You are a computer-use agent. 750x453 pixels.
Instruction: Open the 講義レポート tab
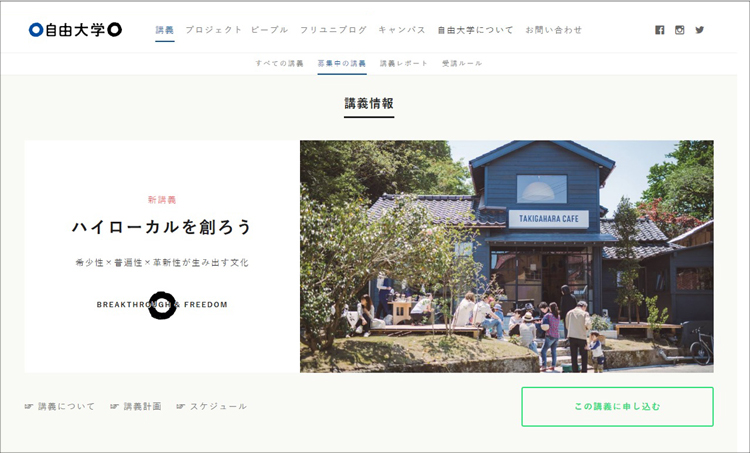pyautogui.click(x=404, y=63)
